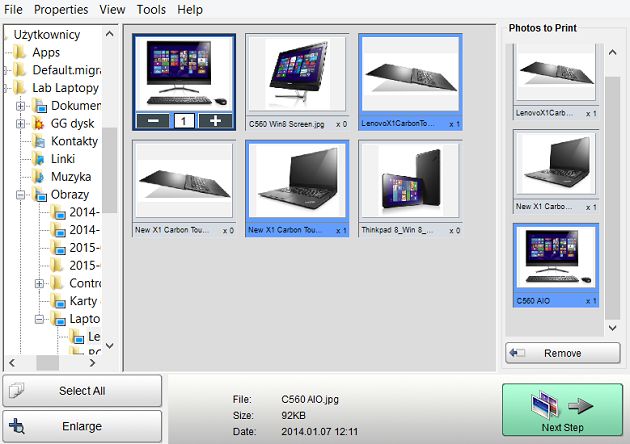630x444 pixels.
Task: Click Photos to Print scroll down arrow
Action: click(612, 328)
